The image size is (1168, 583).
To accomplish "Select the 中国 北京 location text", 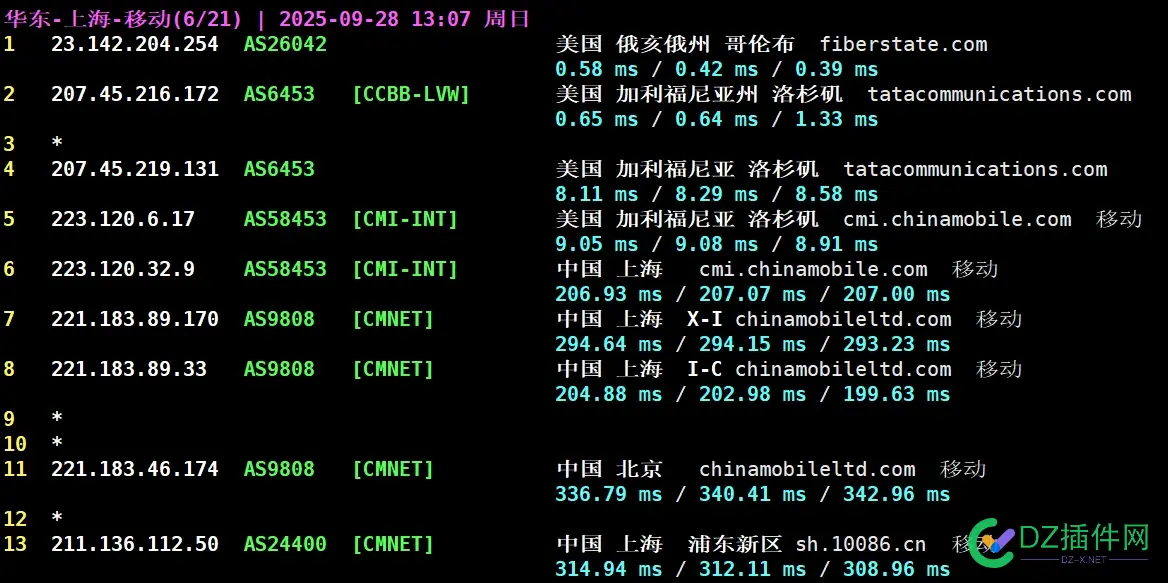I will [x=610, y=469].
